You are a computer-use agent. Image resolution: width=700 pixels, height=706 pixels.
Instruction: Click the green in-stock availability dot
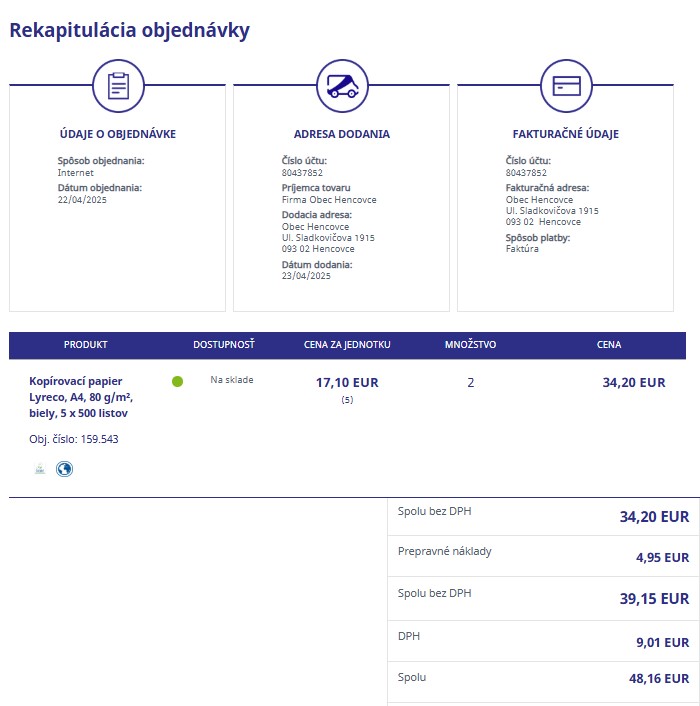coord(178,381)
